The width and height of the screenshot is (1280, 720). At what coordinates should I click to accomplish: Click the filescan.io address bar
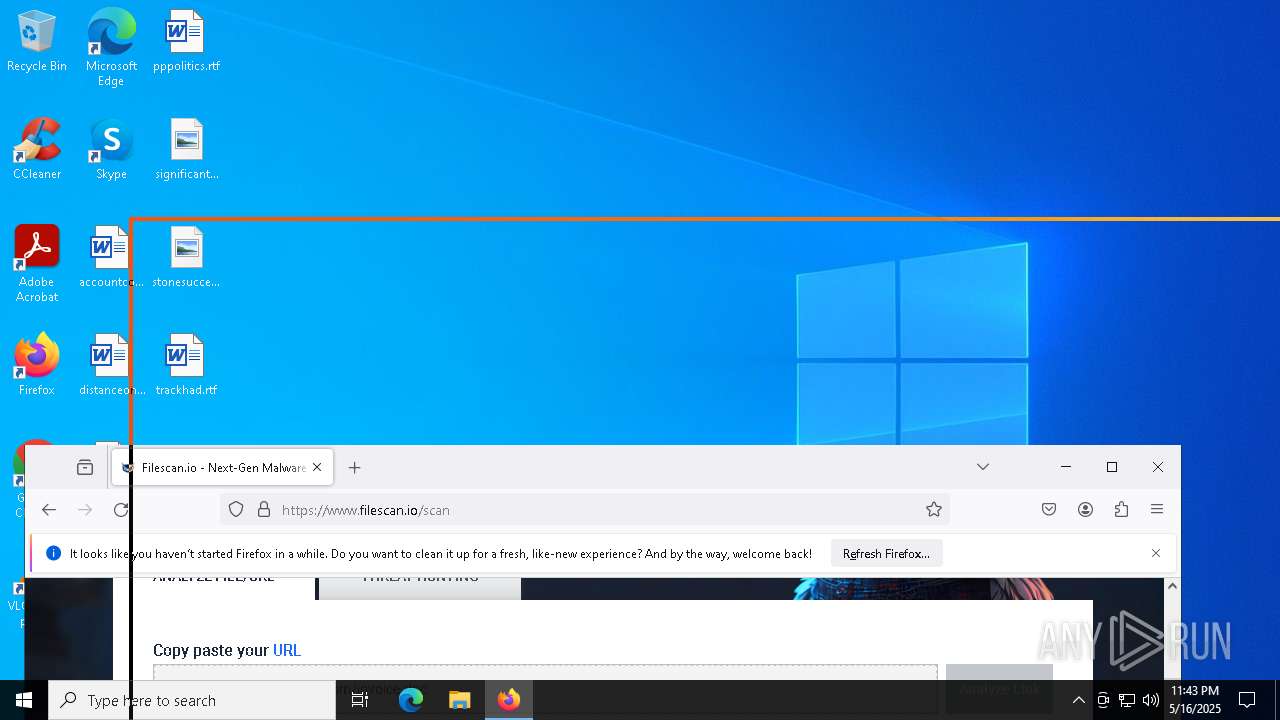585,510
